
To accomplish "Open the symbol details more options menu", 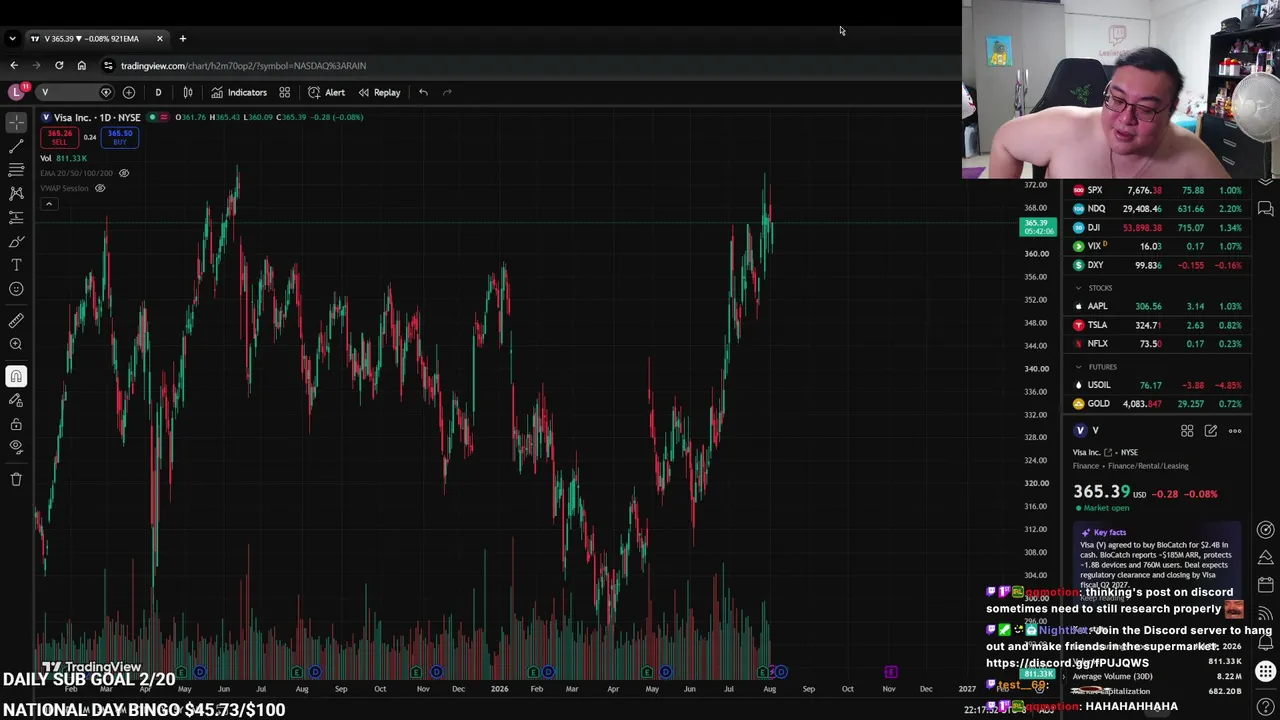I will click(1235, 431).
